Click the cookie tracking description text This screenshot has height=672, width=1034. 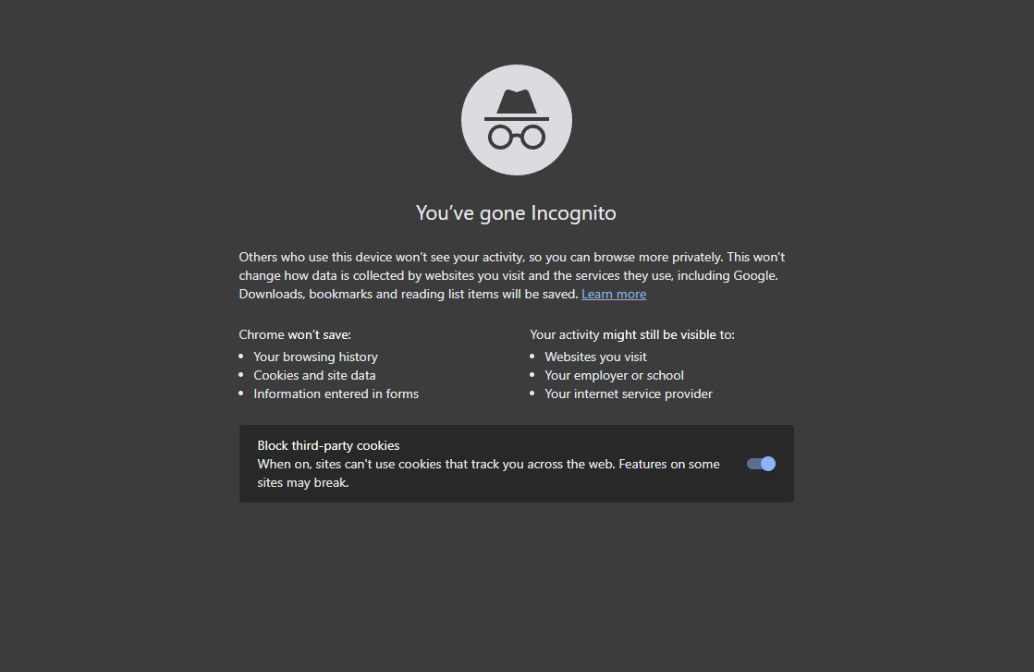pos(488,473)
